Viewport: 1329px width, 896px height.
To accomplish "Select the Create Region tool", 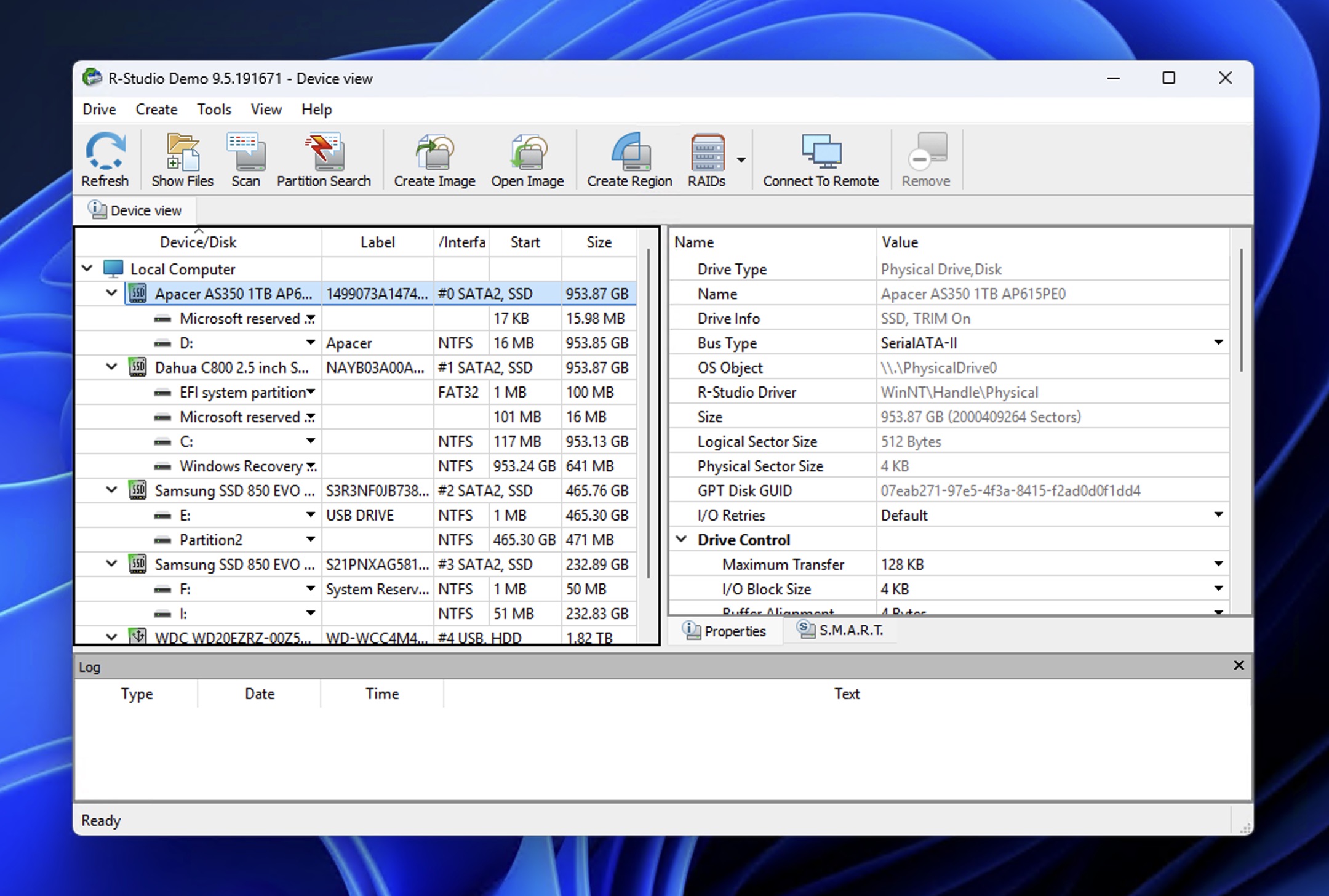I will (628, 159).
